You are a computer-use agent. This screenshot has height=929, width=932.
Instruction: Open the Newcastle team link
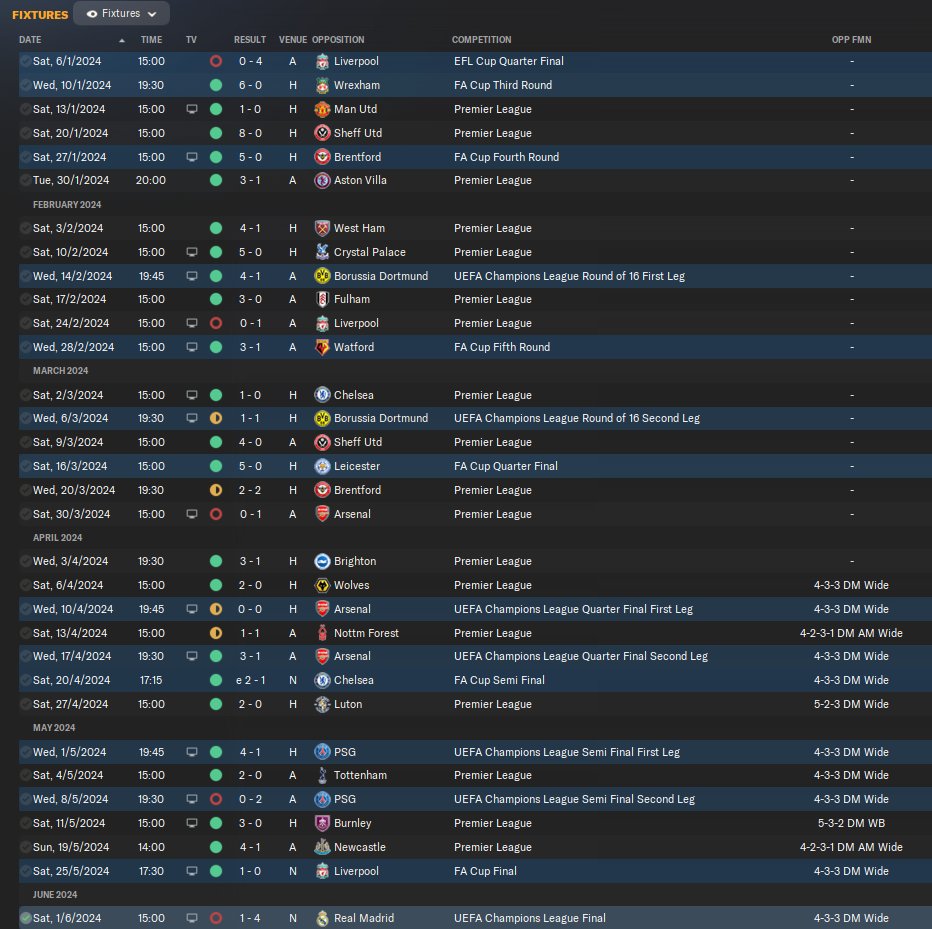(360, 847)
